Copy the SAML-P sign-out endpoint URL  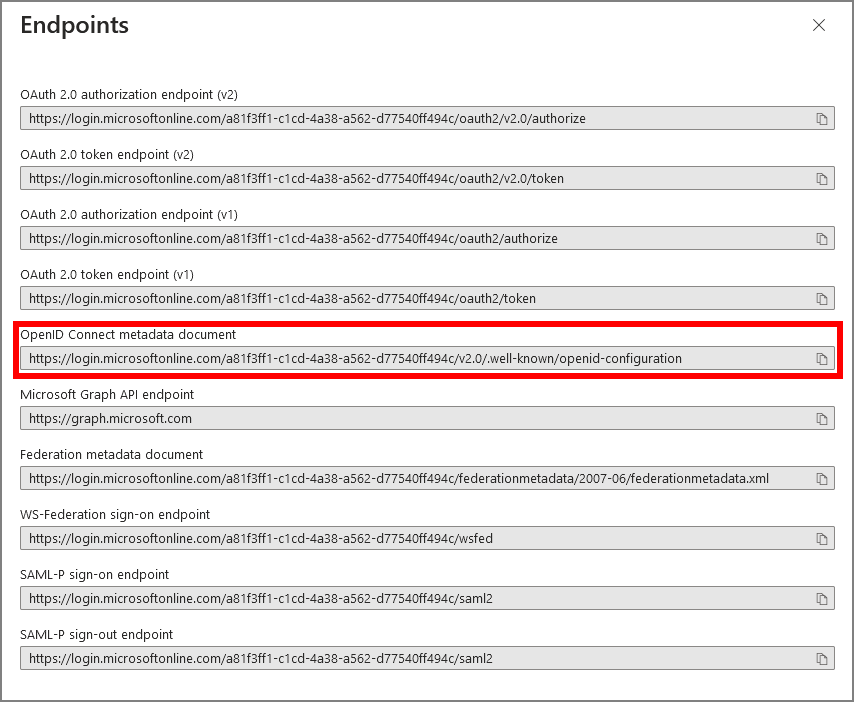coord(822,659)
